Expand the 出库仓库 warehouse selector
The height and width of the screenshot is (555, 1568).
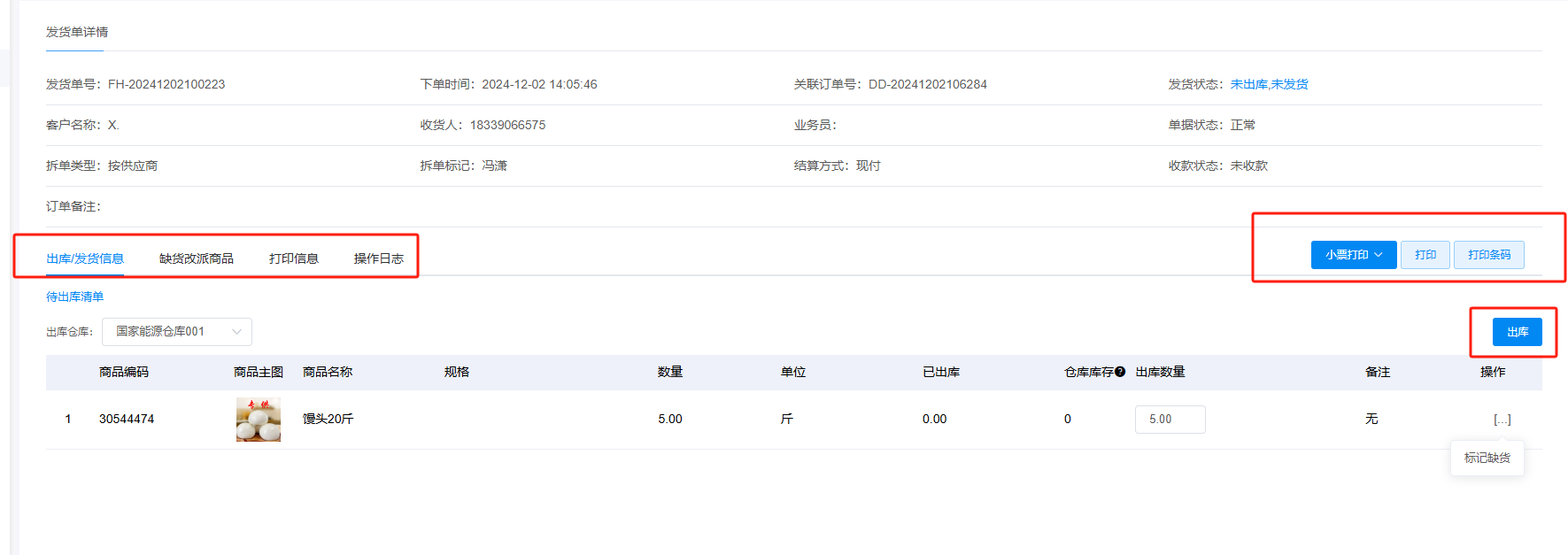177,332
